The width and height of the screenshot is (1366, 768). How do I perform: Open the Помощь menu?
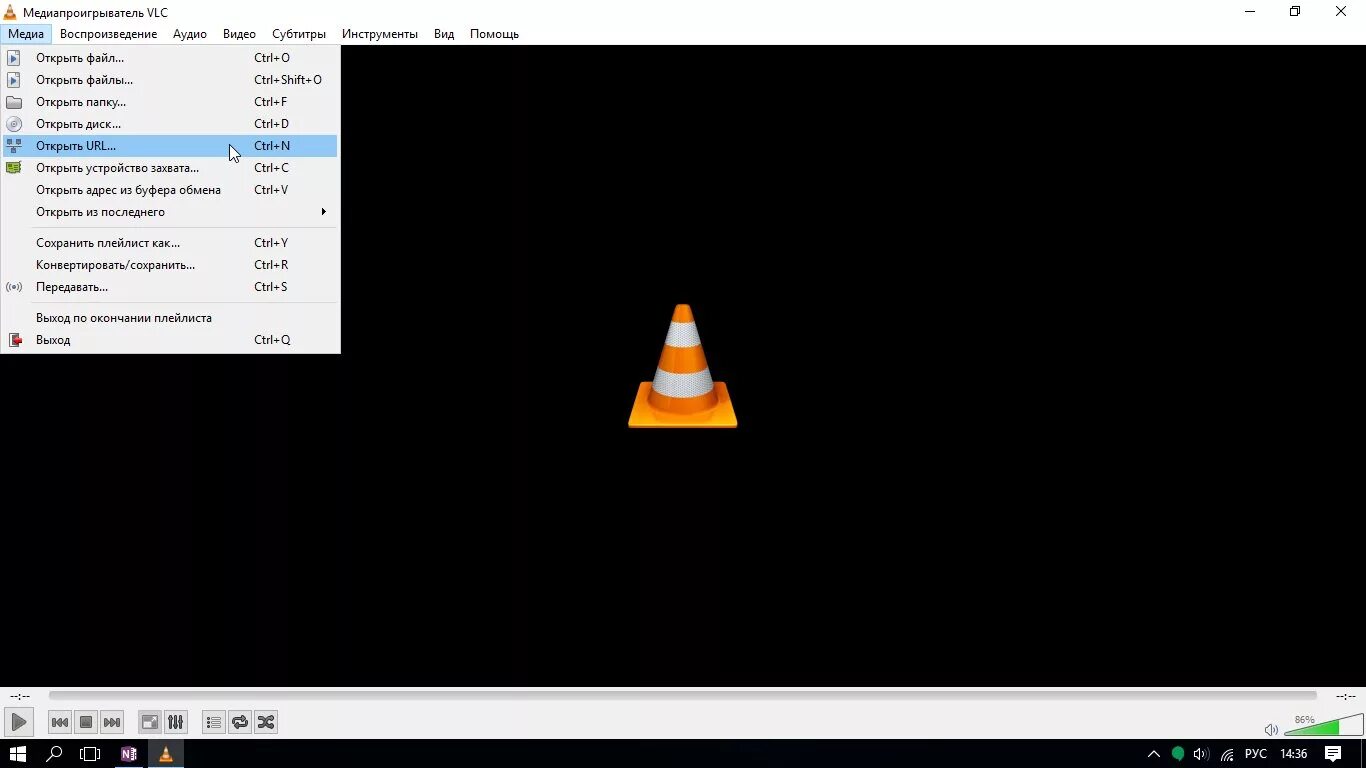tap(494, 33)
